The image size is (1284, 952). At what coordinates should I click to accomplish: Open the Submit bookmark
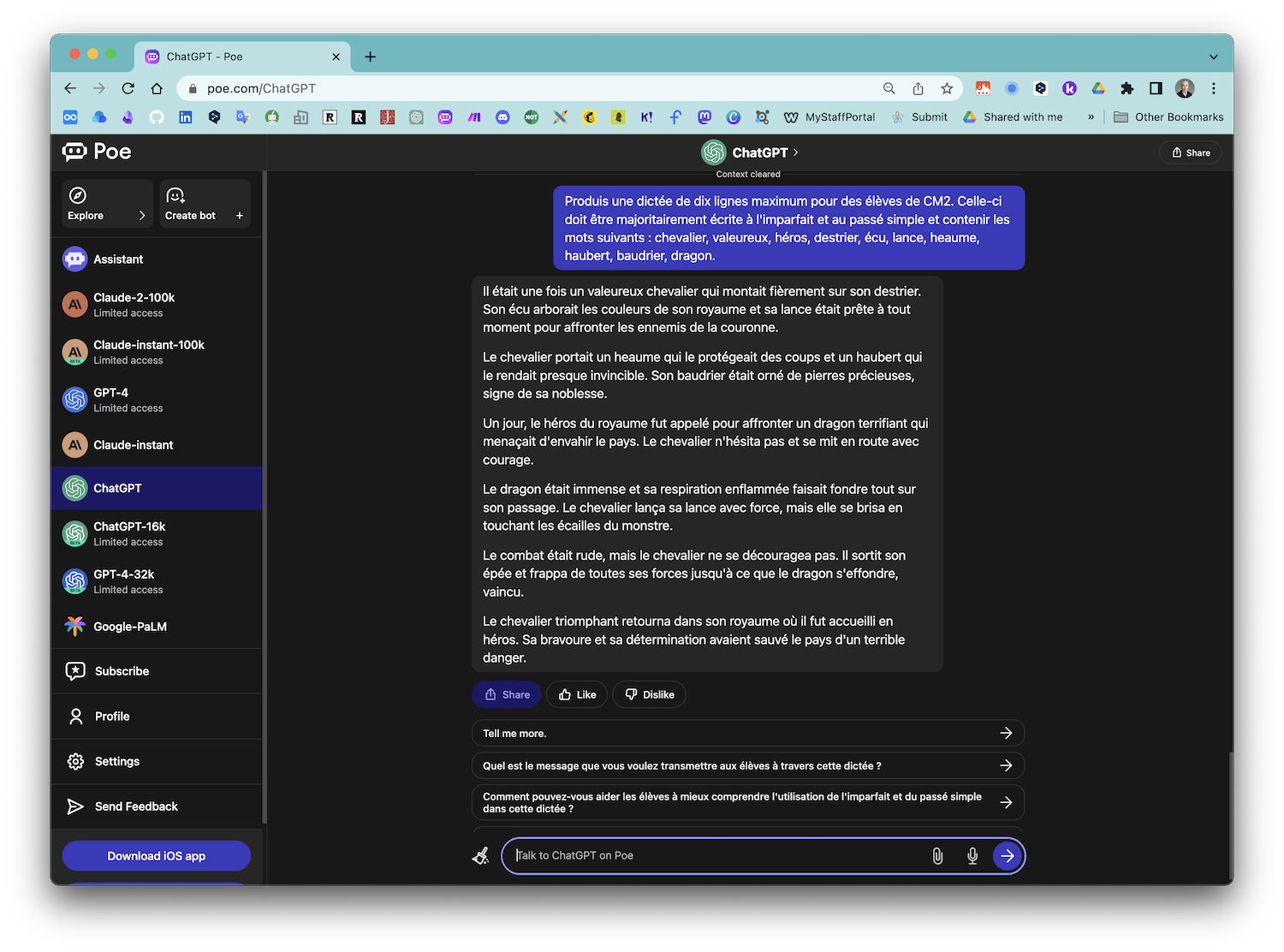[919, 117]
